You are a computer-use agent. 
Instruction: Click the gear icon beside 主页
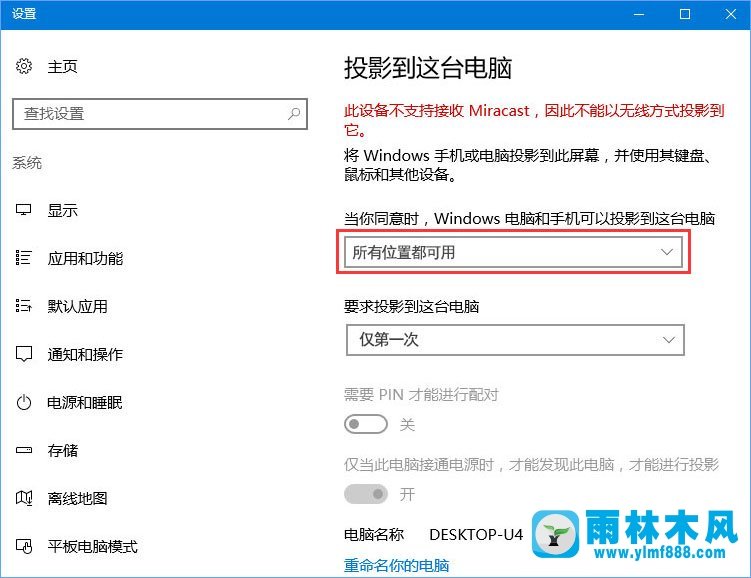click(x=24, y=66)
